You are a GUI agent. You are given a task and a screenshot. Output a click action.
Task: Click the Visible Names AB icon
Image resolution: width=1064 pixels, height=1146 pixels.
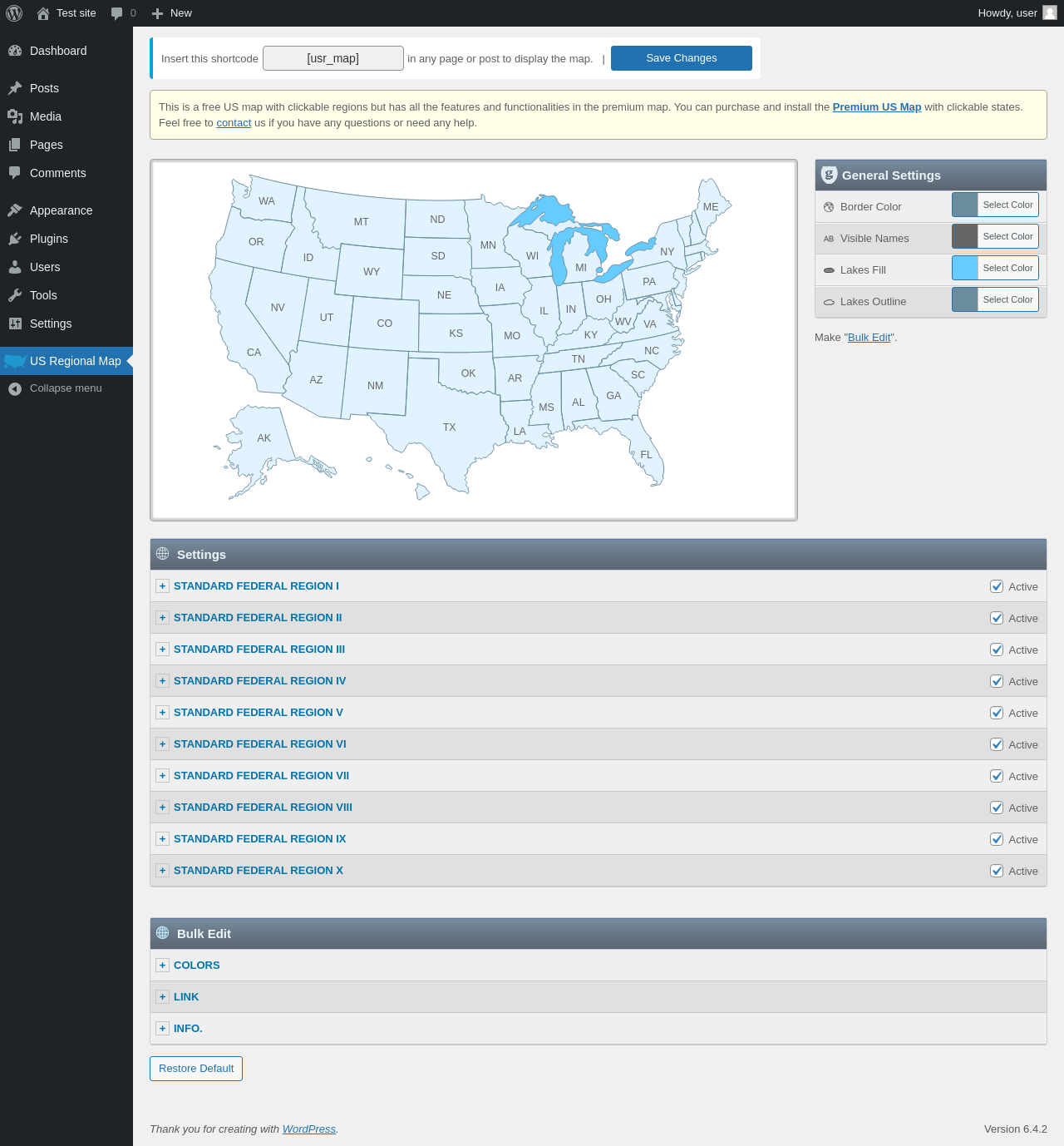coord(829,239)
